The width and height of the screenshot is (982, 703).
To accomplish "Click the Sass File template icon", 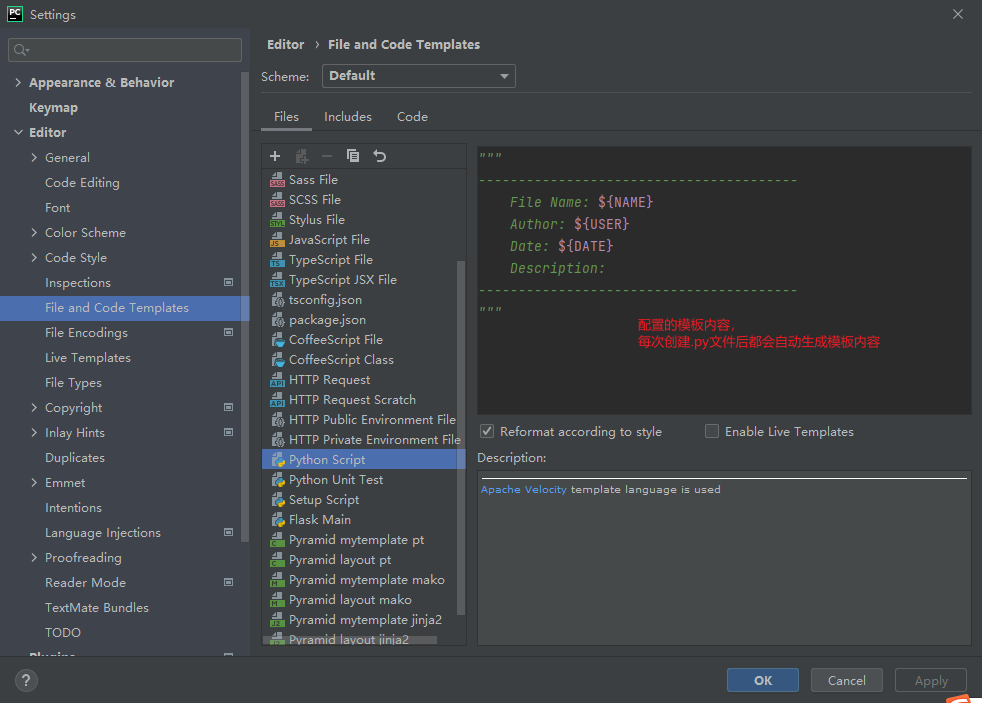I will click(x=277, y=180).
